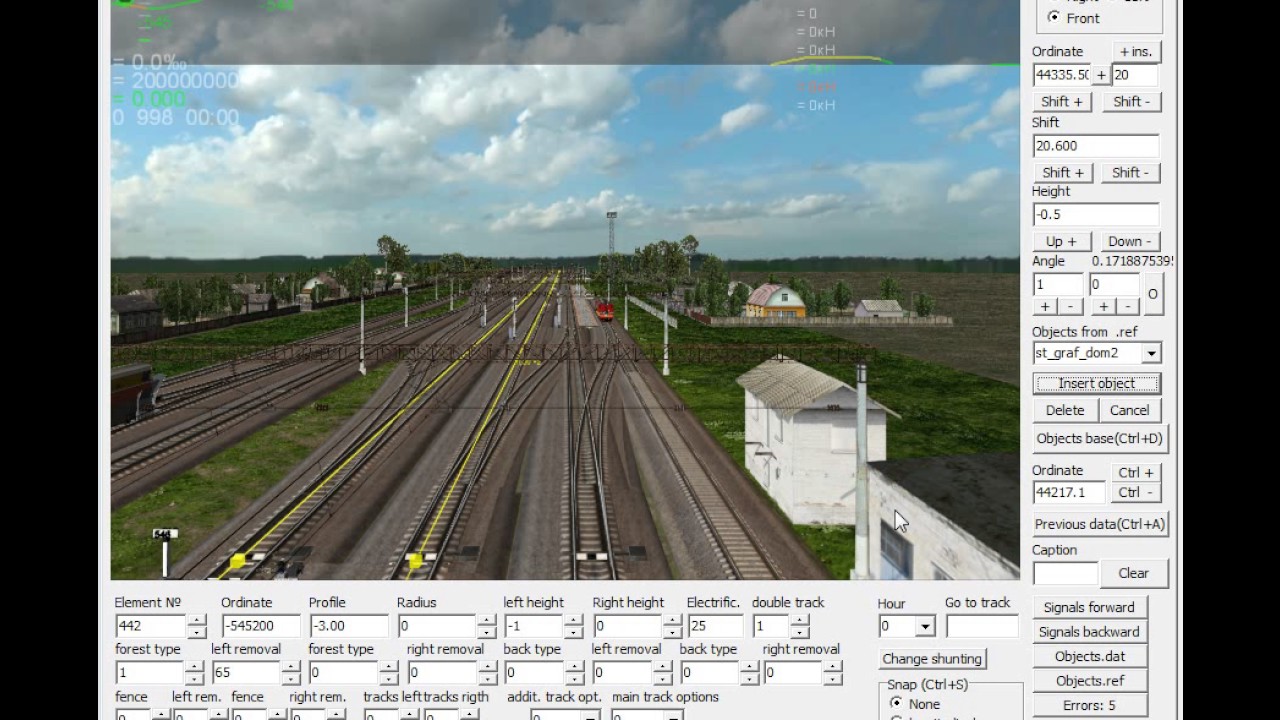Click the 'Up +' height button
The image size is (1280, 720).
(x=1061, y=241)
